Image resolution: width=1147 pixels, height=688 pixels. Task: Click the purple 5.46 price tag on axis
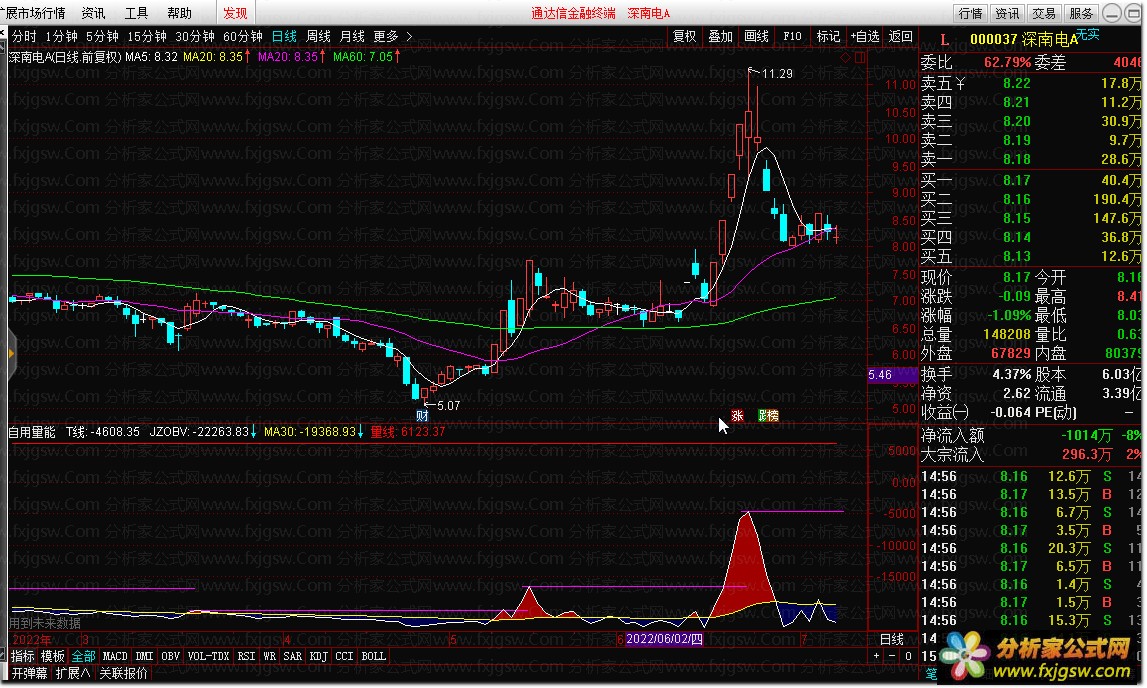point(892,375)
